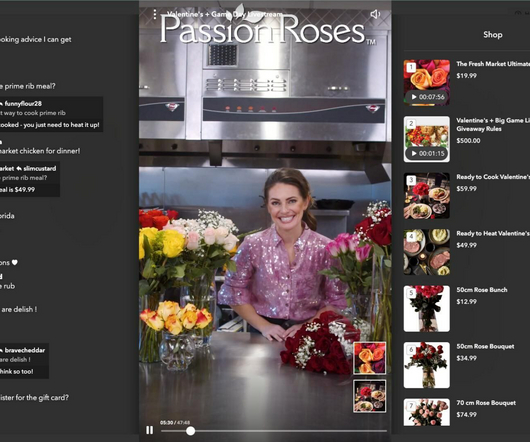Open the three-dot video options menu
Screen dimensions: 530x442
click(155, 14)
